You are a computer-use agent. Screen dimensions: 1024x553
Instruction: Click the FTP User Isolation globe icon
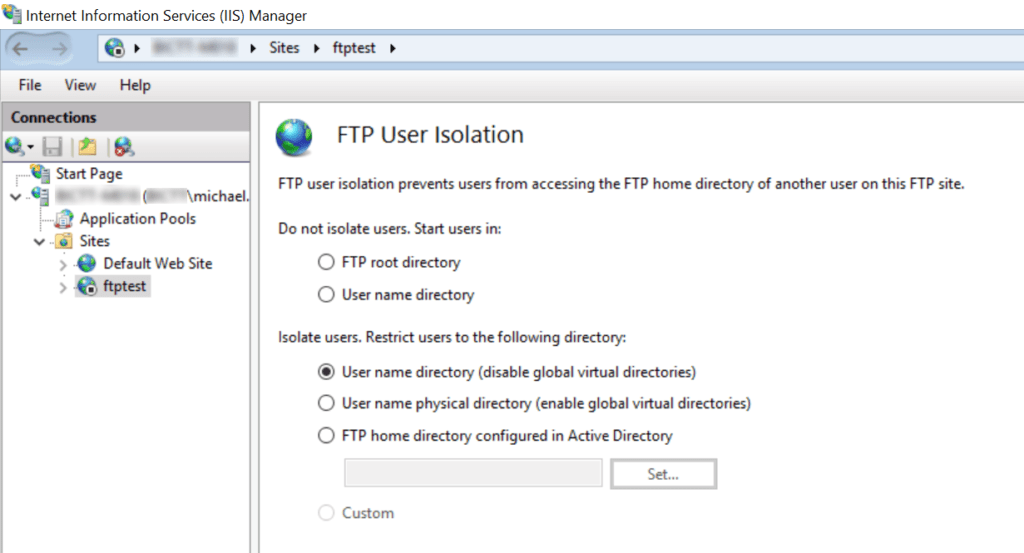click(294, 137)
